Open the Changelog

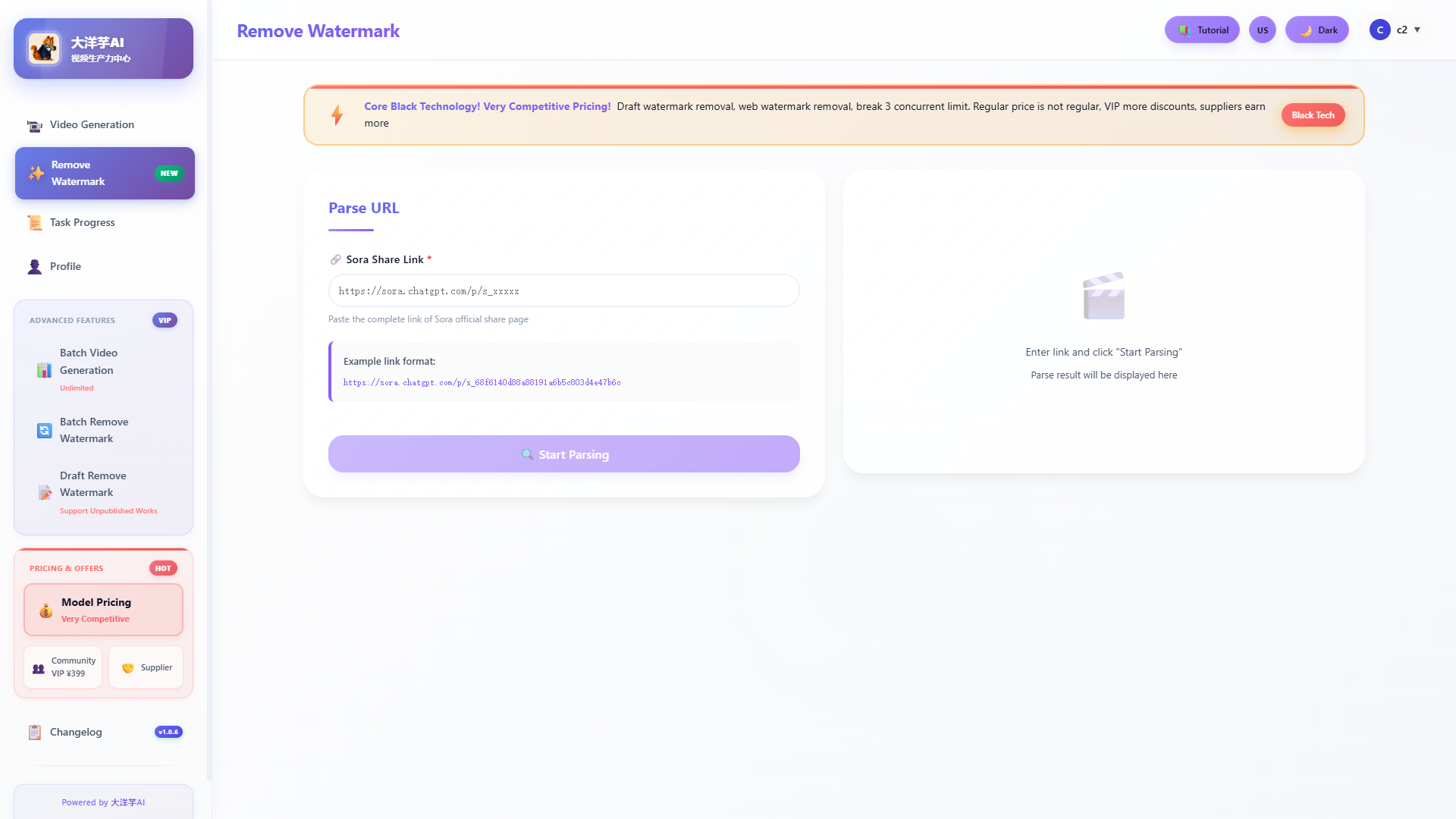75,732
